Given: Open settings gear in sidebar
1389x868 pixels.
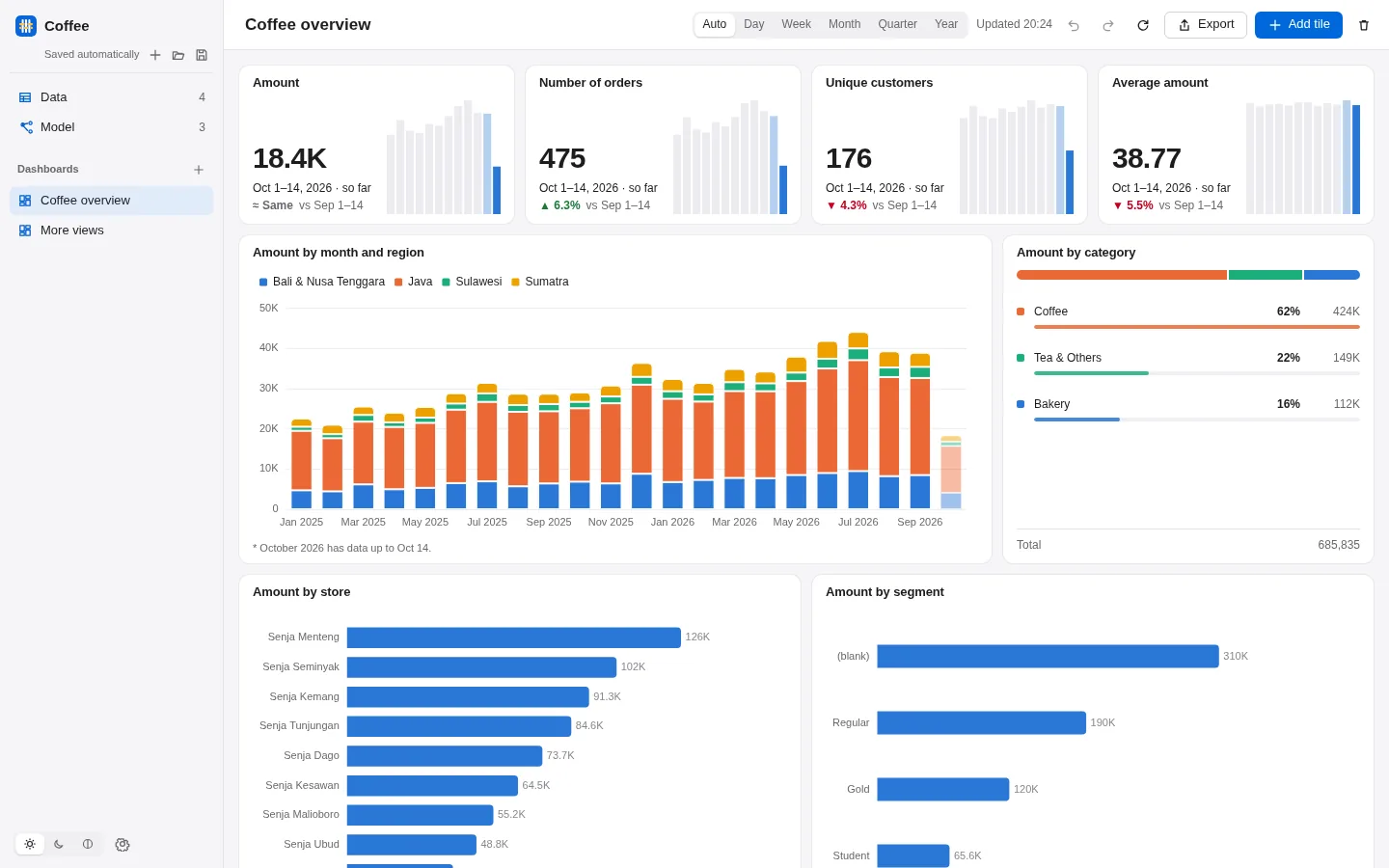Looking at the screenshot, I should tap(123, 844).
